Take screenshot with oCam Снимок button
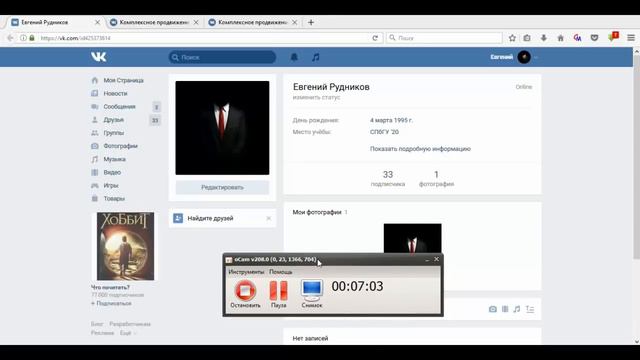Screen dimensions: 640x360 coord(312,294)
